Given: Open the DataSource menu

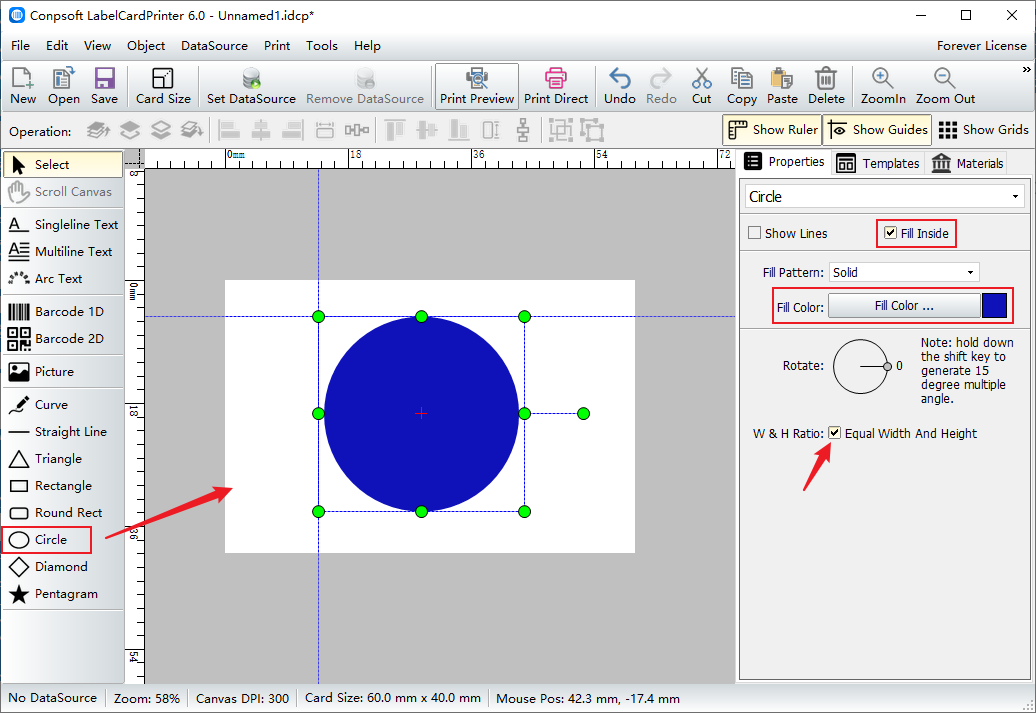Looking at the screenshot, I should click(214, 46).
